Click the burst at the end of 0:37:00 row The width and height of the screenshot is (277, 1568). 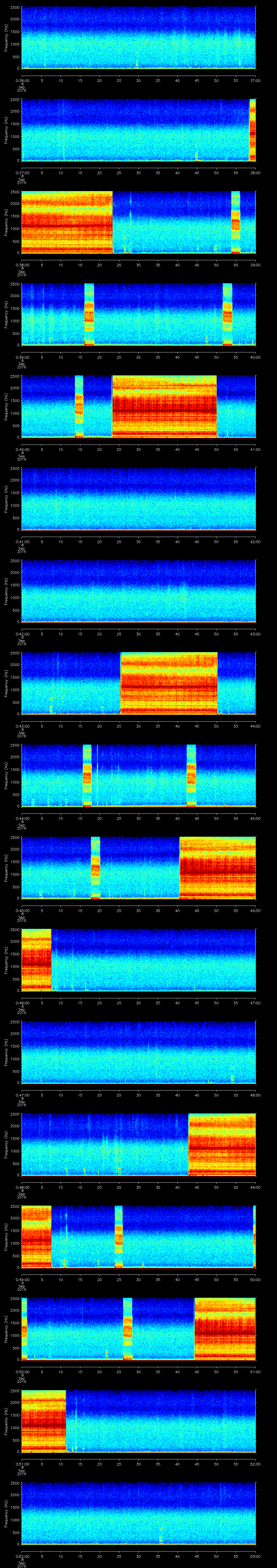(252, 130)
